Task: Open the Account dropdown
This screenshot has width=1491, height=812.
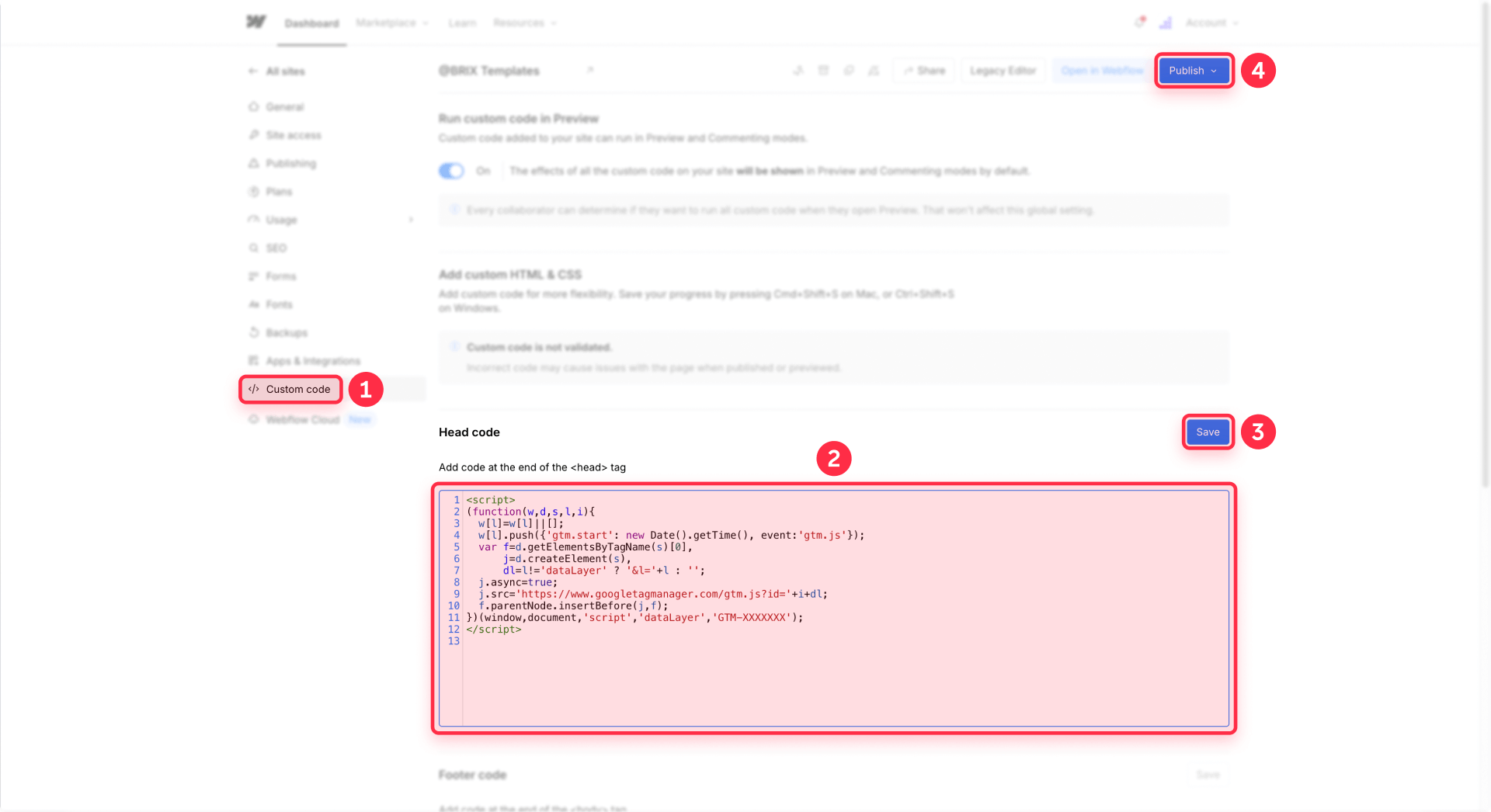Action: tap(1211, 23)
